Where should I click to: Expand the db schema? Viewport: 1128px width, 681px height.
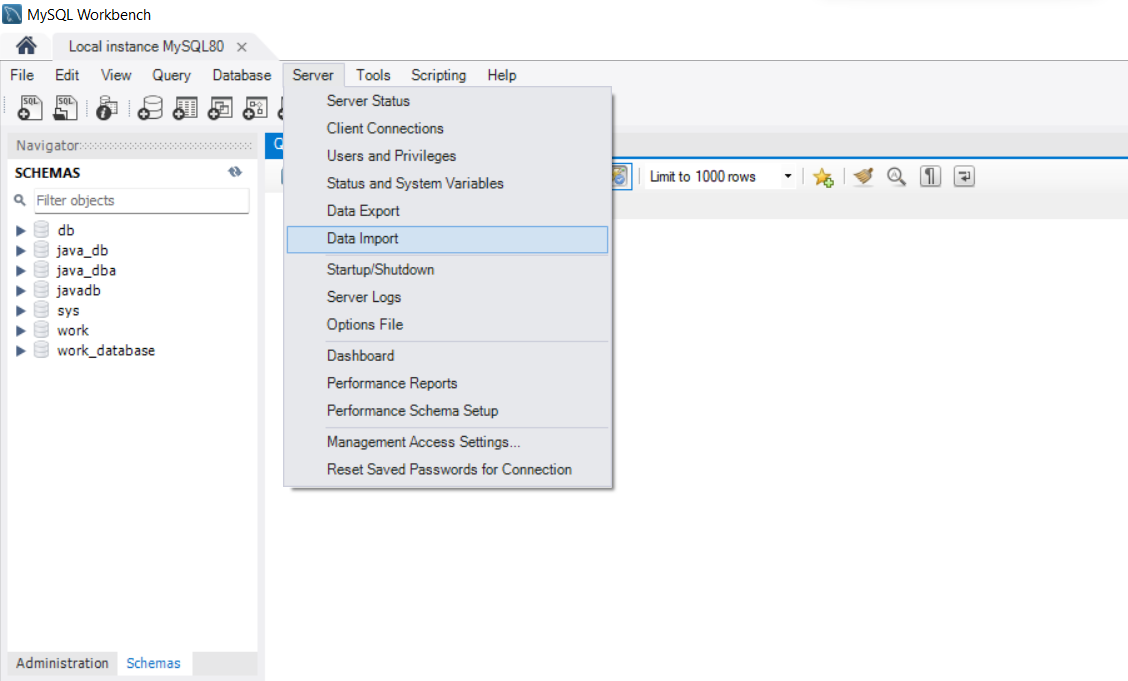[x=21, y=231]
